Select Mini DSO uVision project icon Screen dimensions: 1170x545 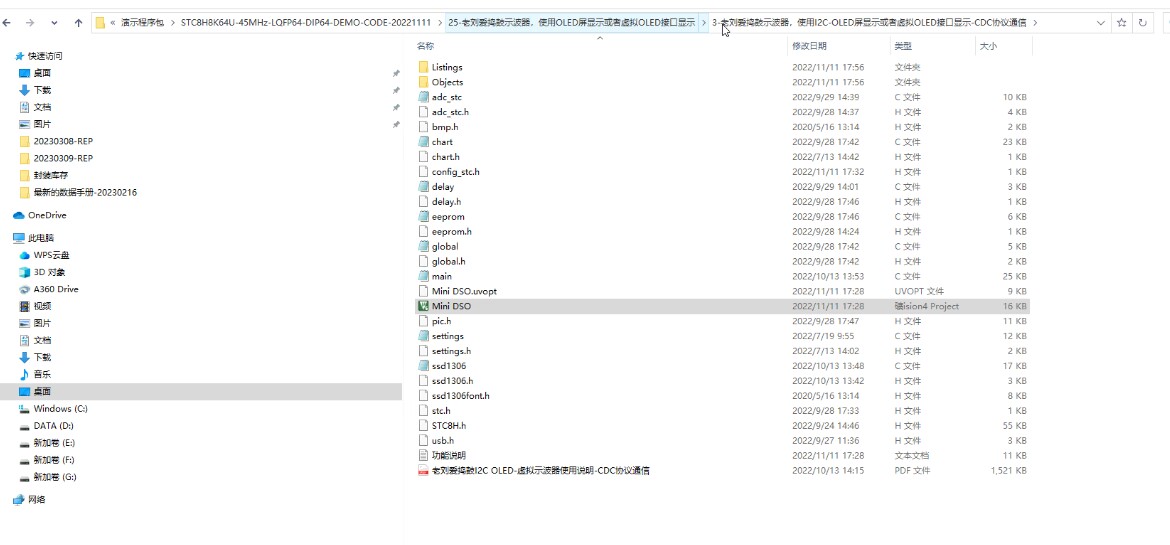424,306
